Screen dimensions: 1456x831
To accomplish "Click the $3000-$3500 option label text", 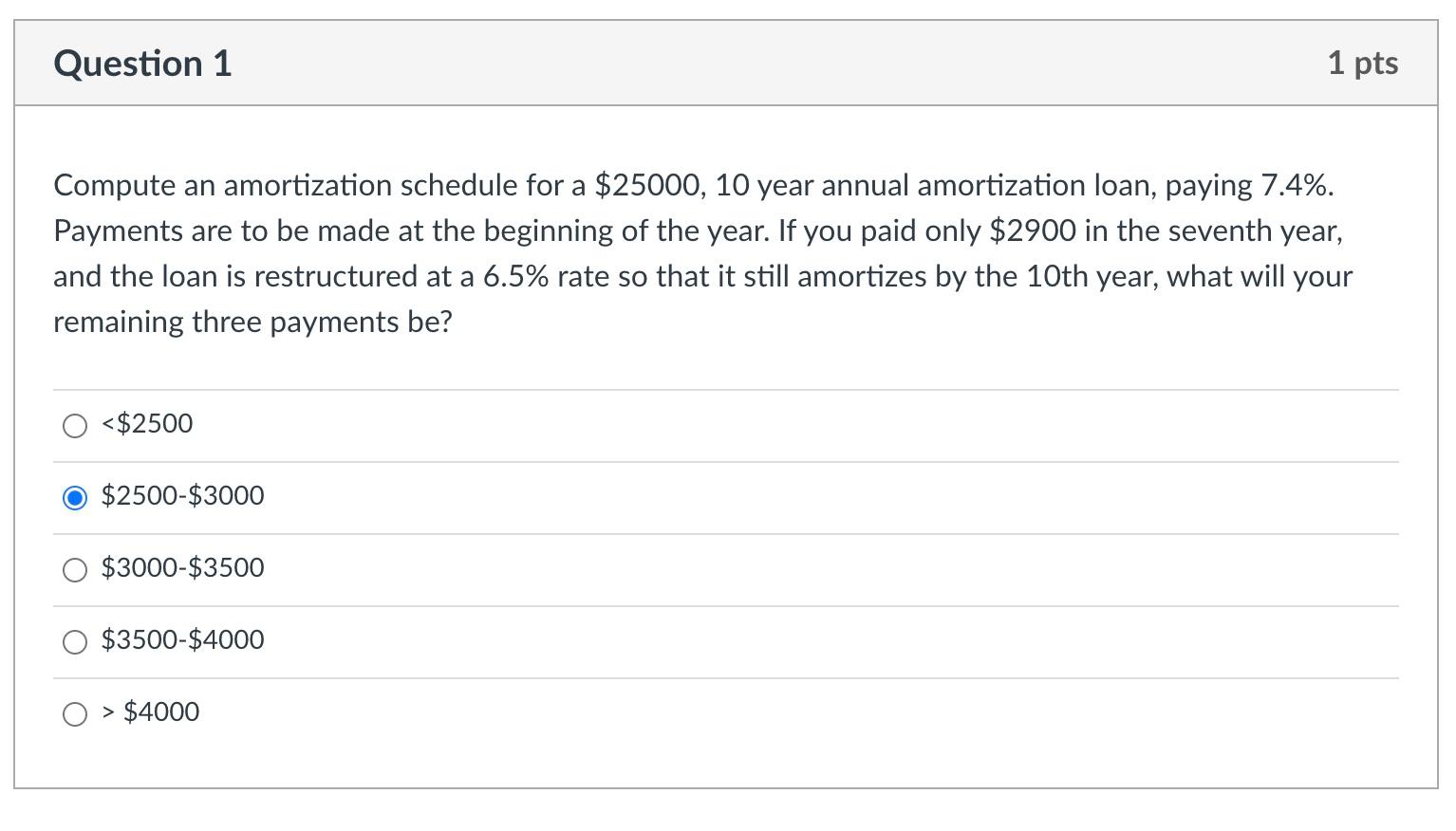I will tap(182, 567).
